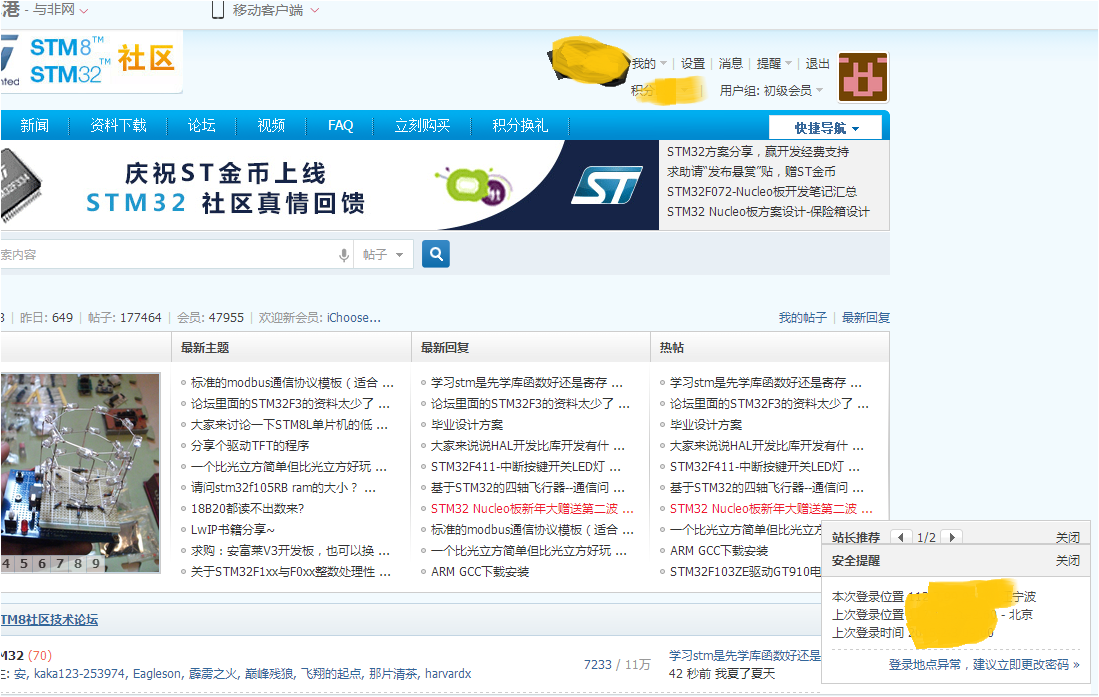The image size is (1099, 697).
Task: Select slide number 9 on slideshow
Action: coord(95,563)
